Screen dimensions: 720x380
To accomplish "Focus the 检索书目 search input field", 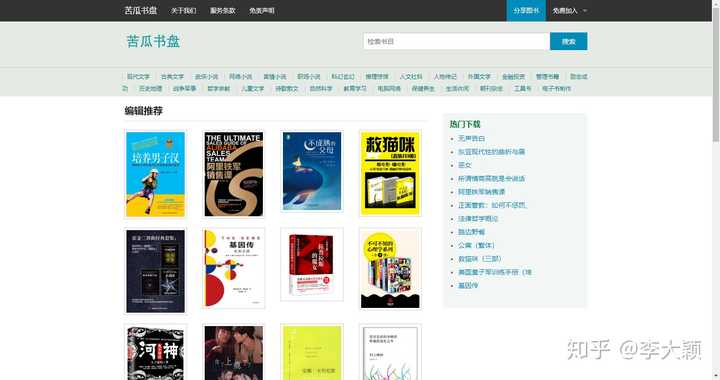I will [456, 41].
